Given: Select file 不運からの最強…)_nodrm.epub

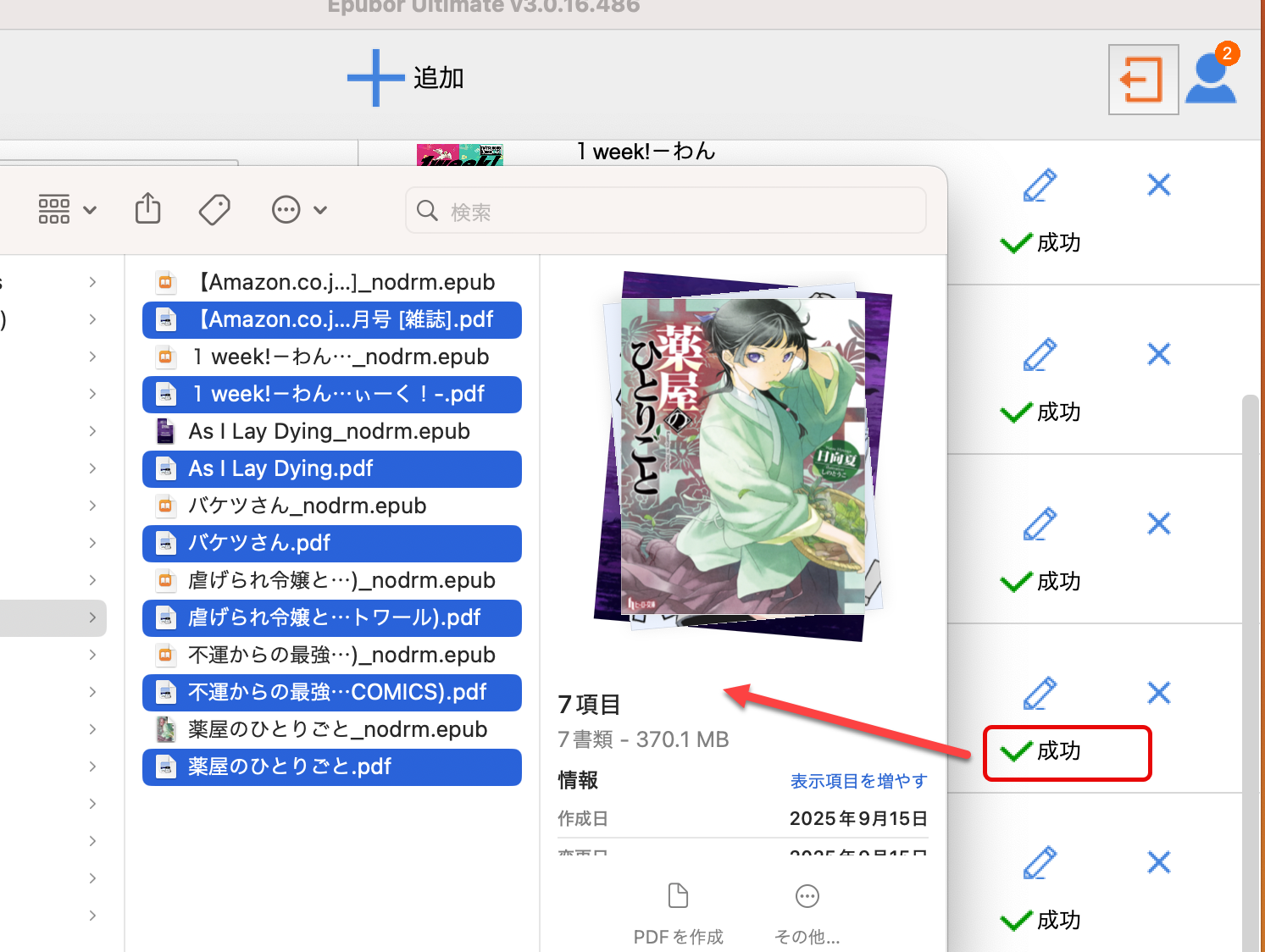Looking at the screenshot, I should coord(332,655).
